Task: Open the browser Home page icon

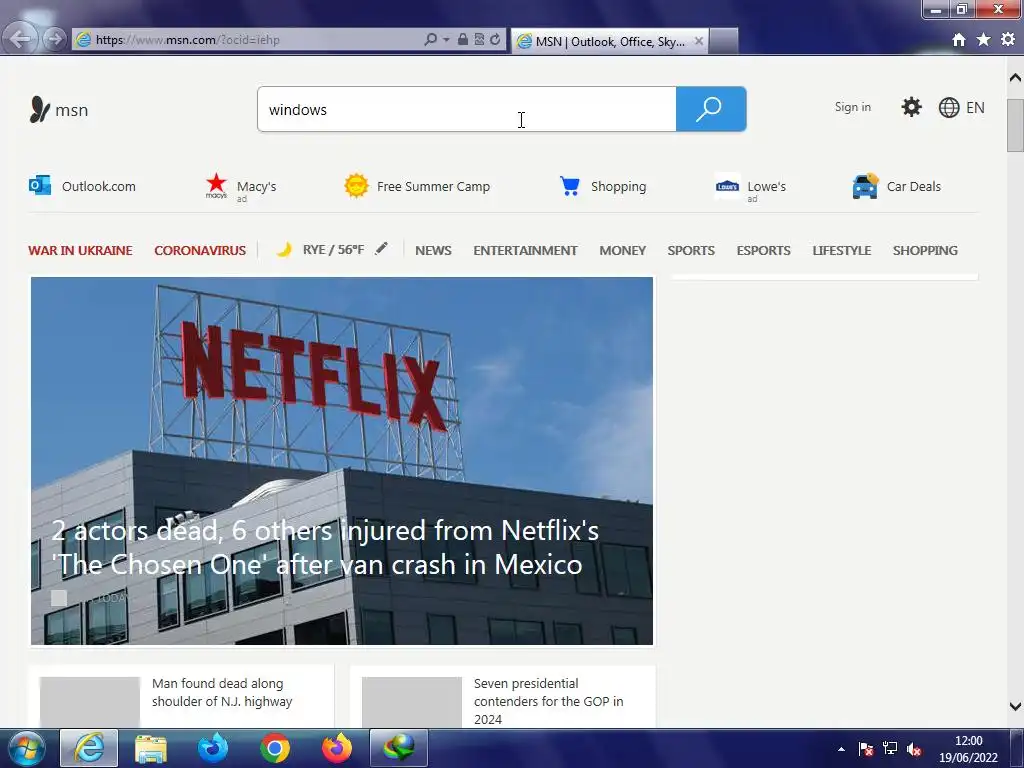Action: coord(959,40)
